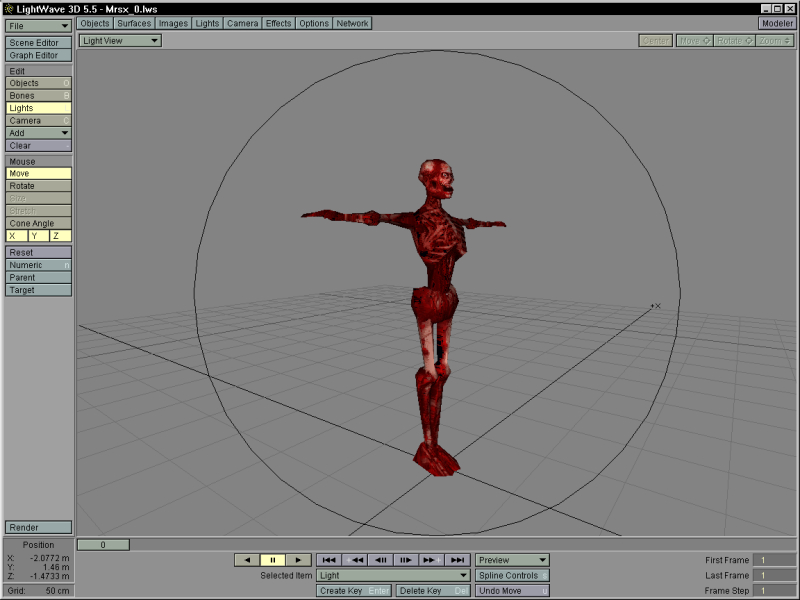Step forward one frame icon
This screenshot has width=800, height=600.
pyautogui.click(x=406, y=560)
